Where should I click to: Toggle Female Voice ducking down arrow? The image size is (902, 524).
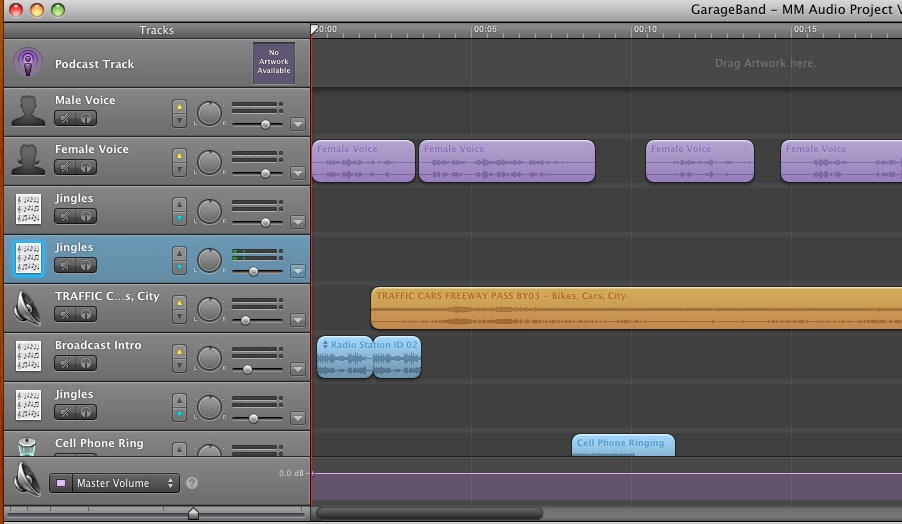179,169
